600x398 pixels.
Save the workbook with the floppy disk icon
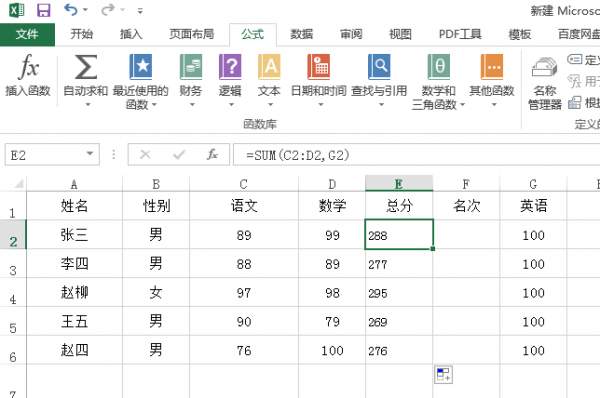pyautogui.click(x=44, y=10)
